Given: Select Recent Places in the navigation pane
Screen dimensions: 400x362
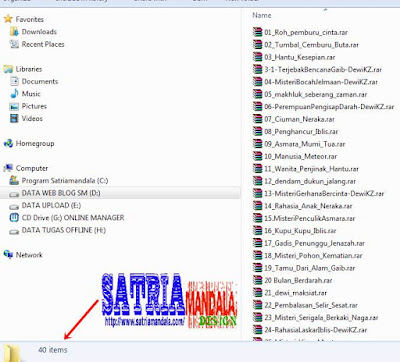Looking at the screenshot, I should pos(43,44).
